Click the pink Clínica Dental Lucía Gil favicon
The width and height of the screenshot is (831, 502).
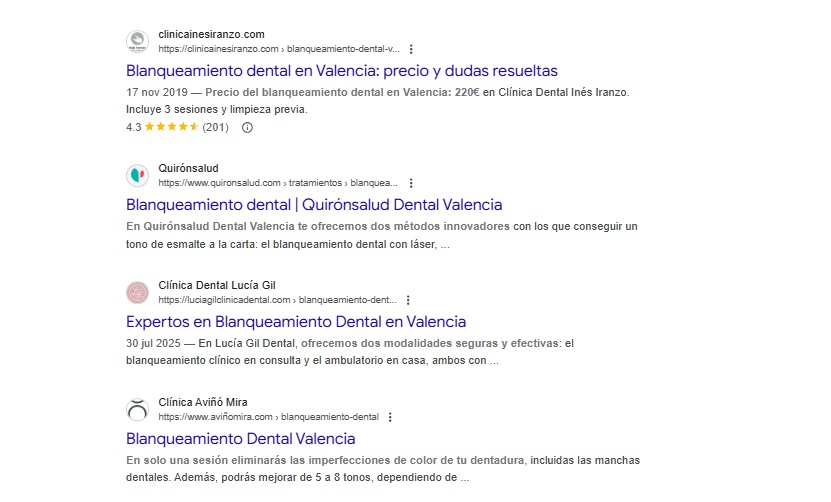(x=137, y=292)
